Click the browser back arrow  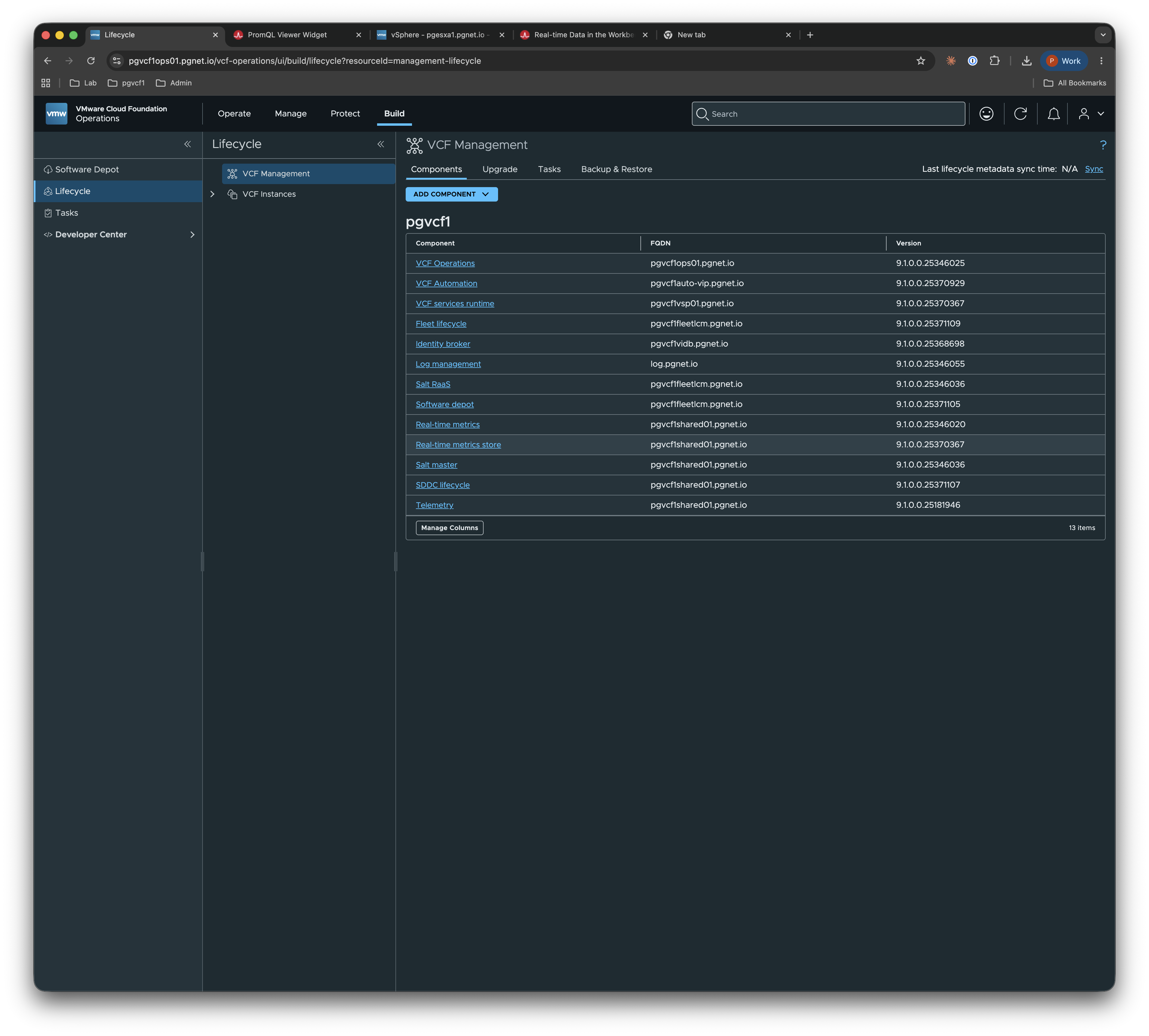coord(47,61)
